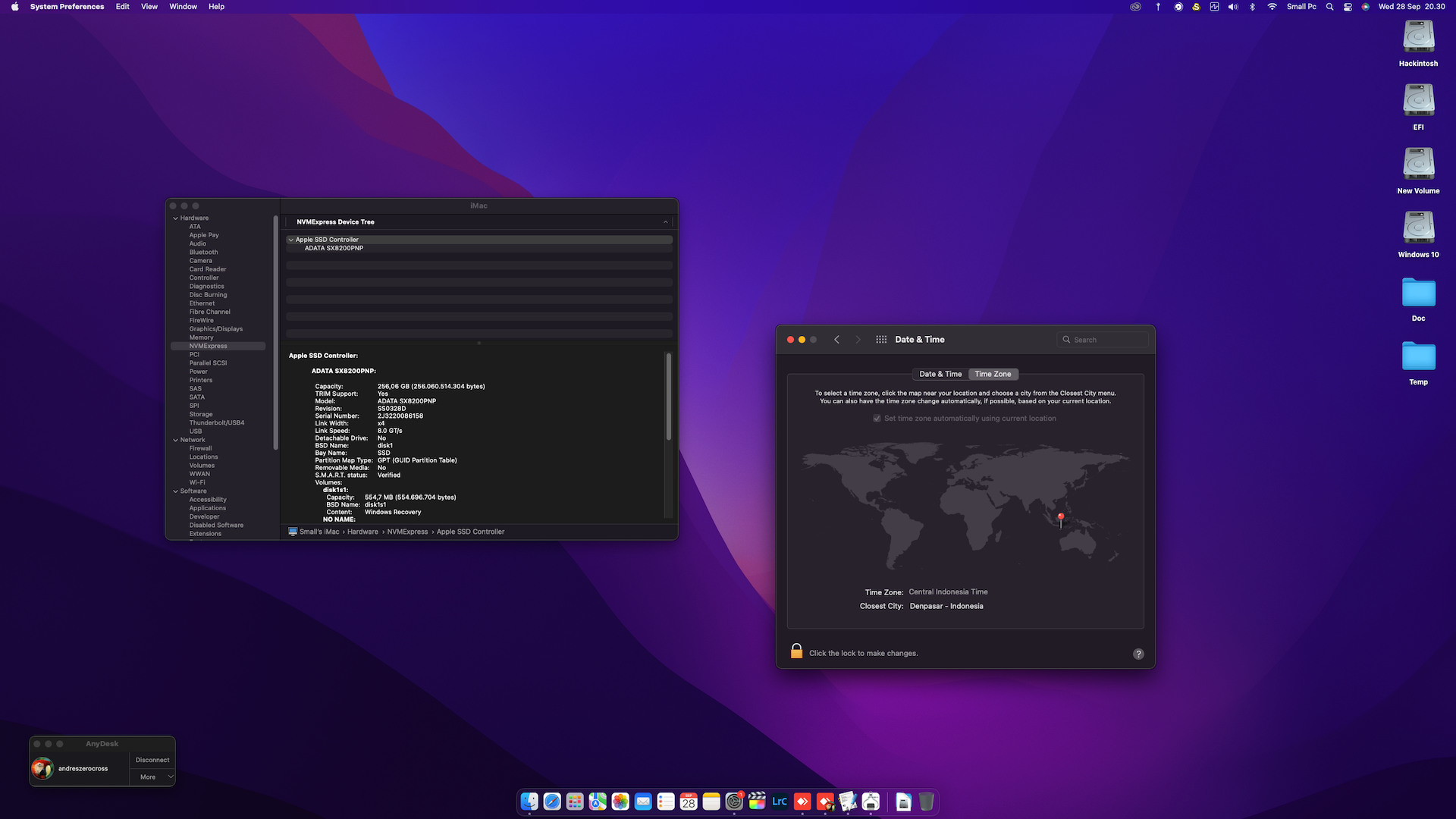The image size is (1456, 819).
Task: Click the Search field in Date & Time
Action: pos(1103,340)
